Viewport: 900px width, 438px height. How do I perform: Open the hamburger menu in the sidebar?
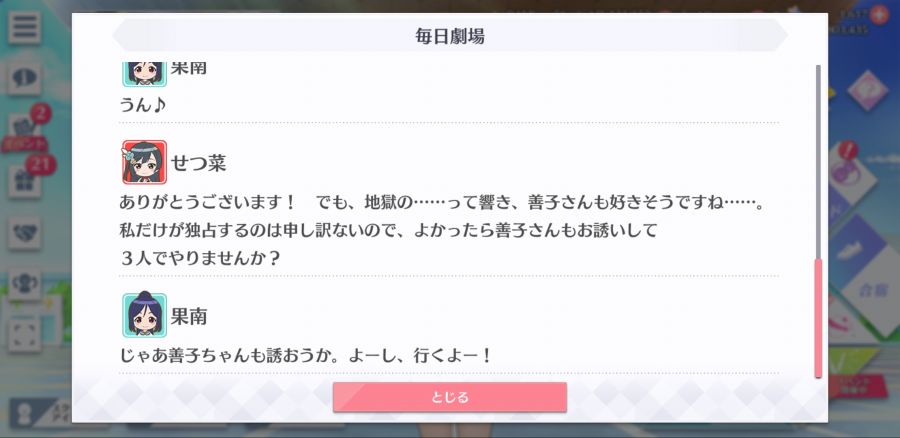coord(24,27)
